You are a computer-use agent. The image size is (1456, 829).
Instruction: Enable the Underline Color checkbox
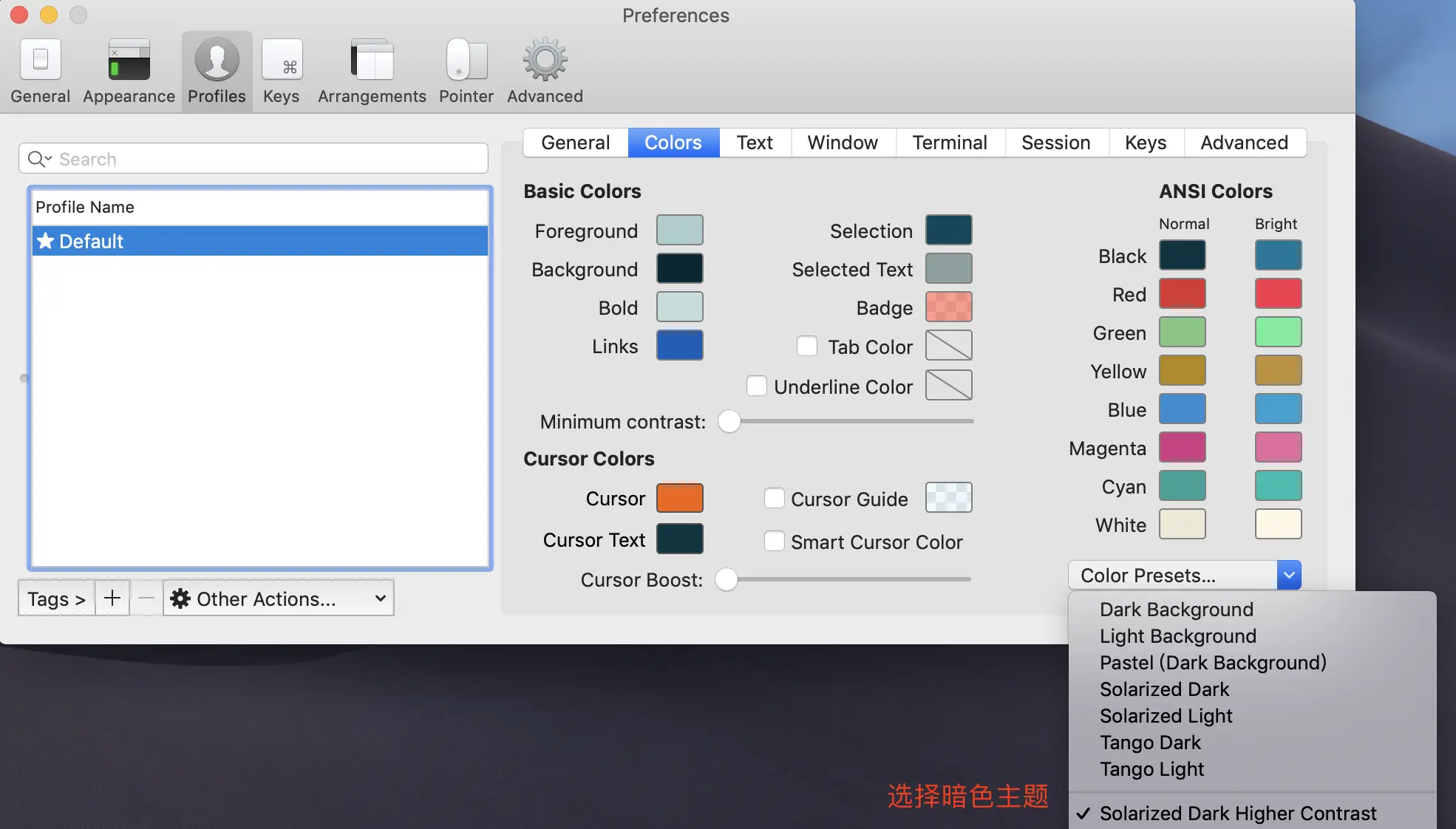(x=756, y=386)
